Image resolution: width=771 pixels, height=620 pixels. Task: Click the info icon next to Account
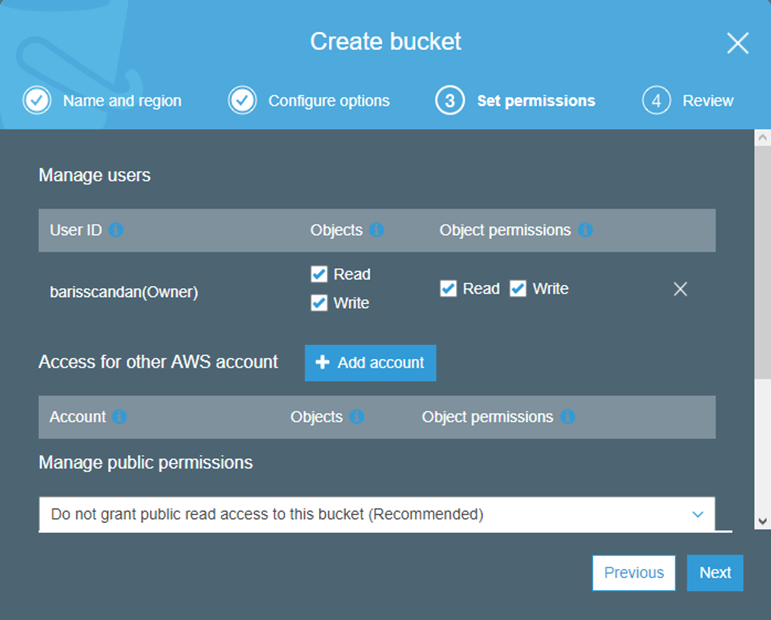tap(119, 416)
